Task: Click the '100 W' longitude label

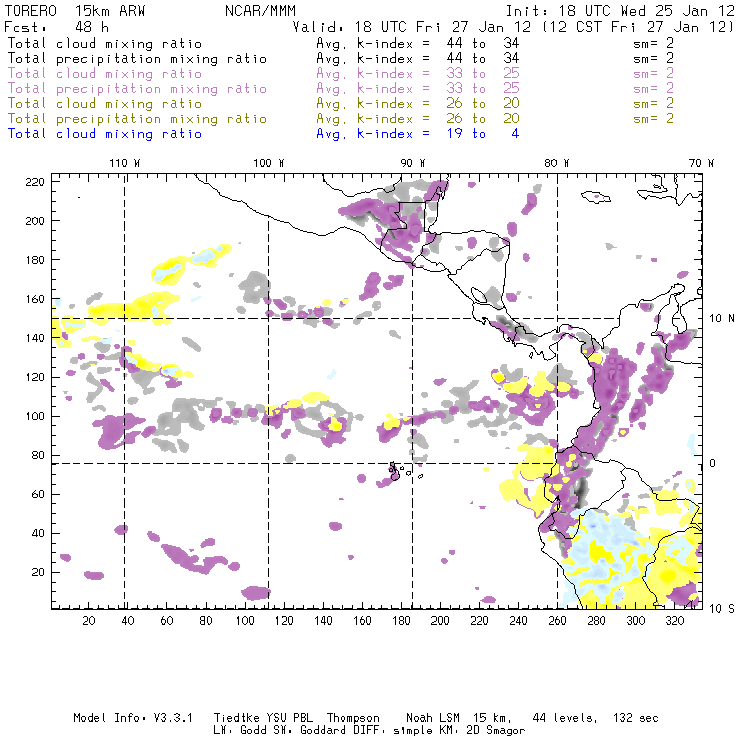Action: (269, 163)
